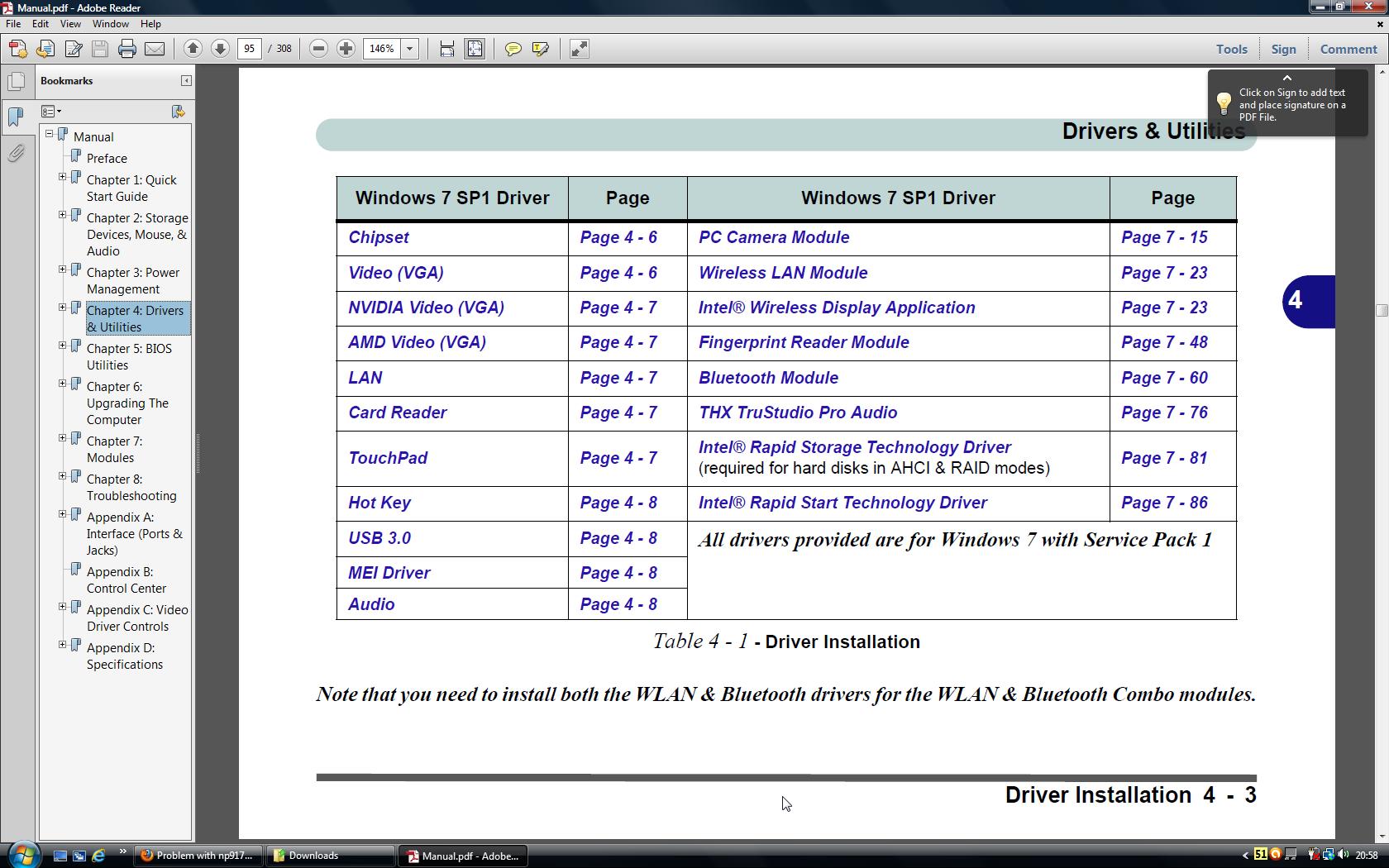This screenshot has width=1389, height=868.
Task: Zoom out with the minus button
Action: [318, 49]
